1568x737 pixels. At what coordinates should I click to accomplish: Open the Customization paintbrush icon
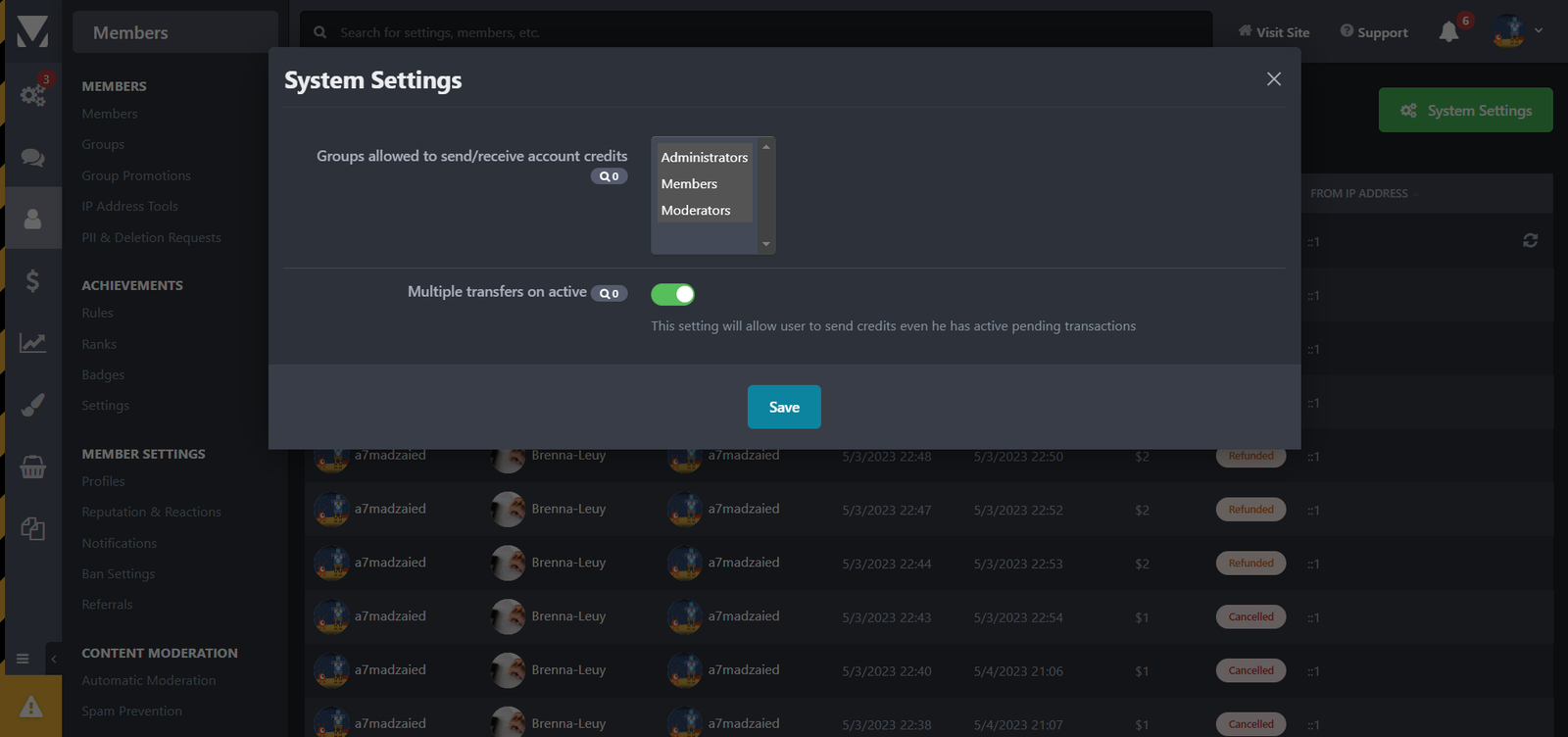(33, 405)
